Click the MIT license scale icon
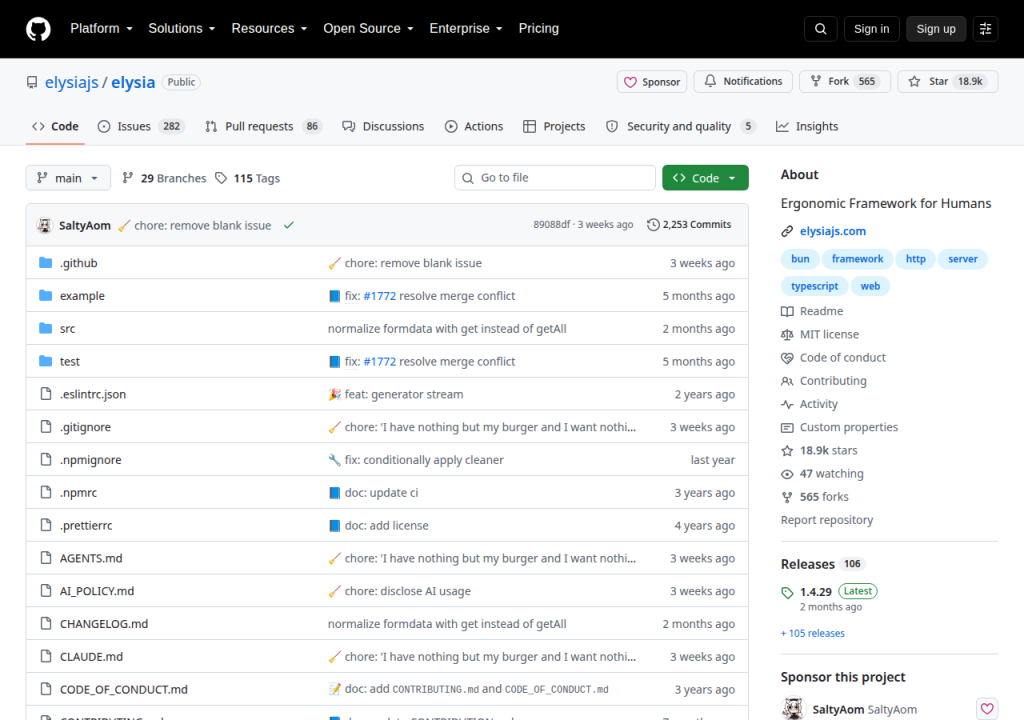 pyautogui.click(x=787, y=335)
